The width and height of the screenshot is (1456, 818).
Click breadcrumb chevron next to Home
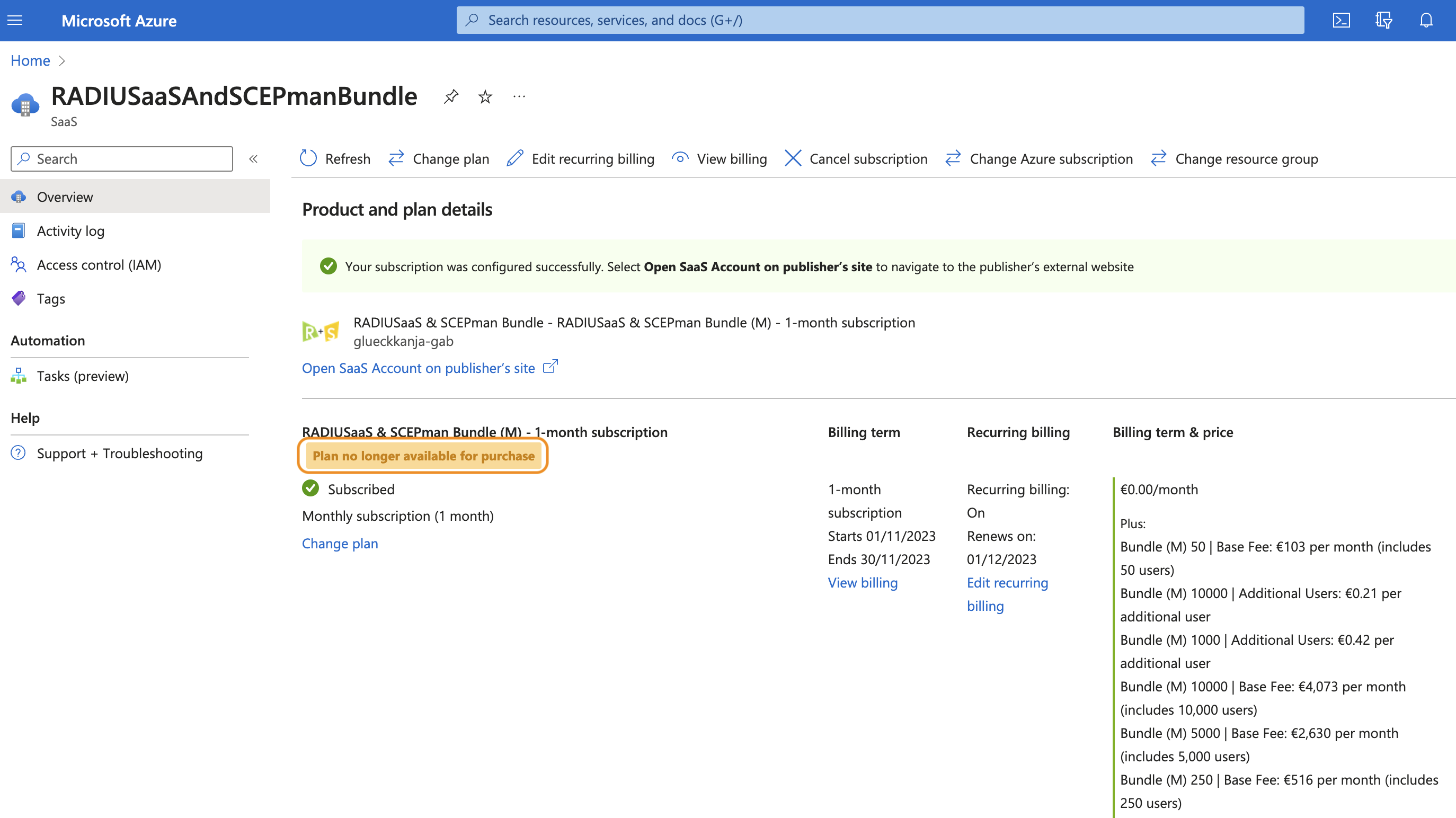[x=62, y=60]
